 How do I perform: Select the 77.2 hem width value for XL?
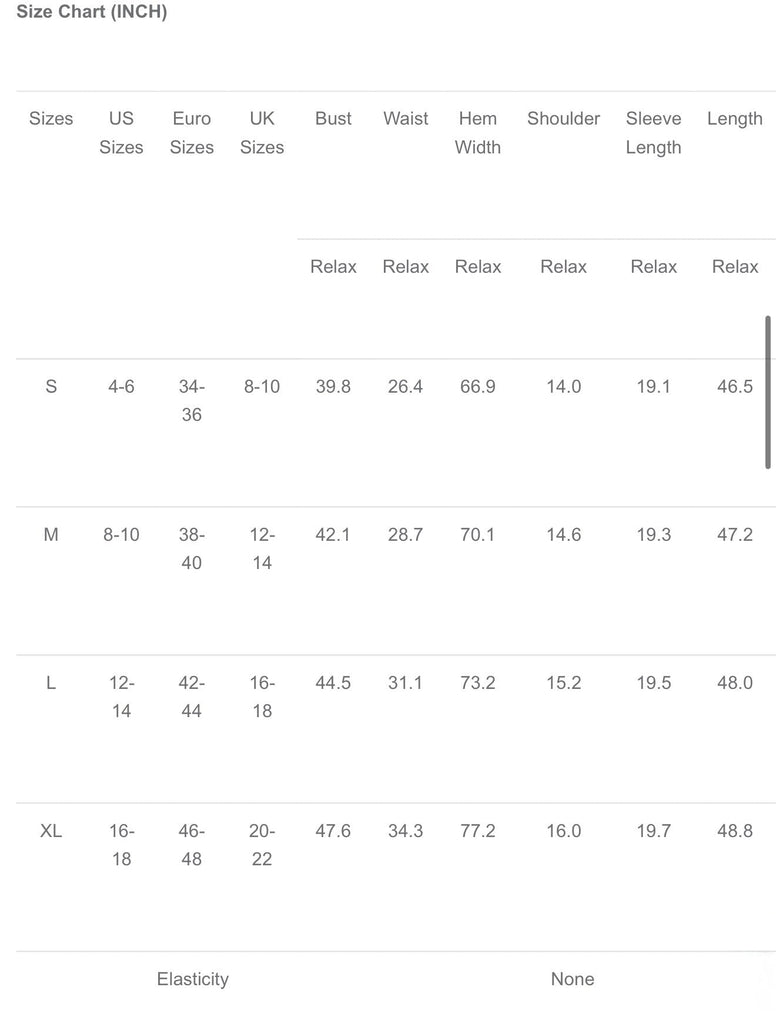[477, 831]
